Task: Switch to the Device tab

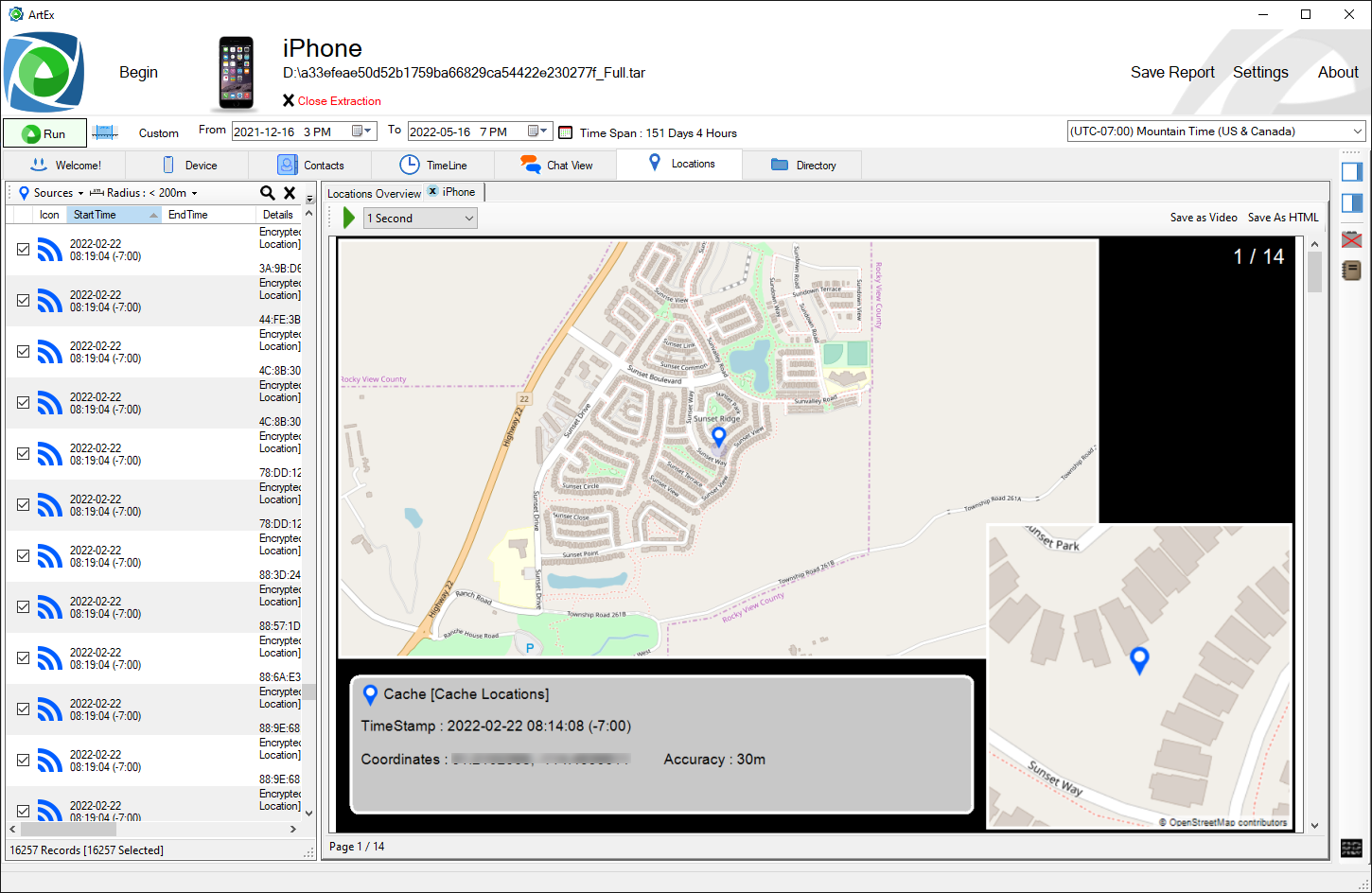Action: (x=188, y=165)
